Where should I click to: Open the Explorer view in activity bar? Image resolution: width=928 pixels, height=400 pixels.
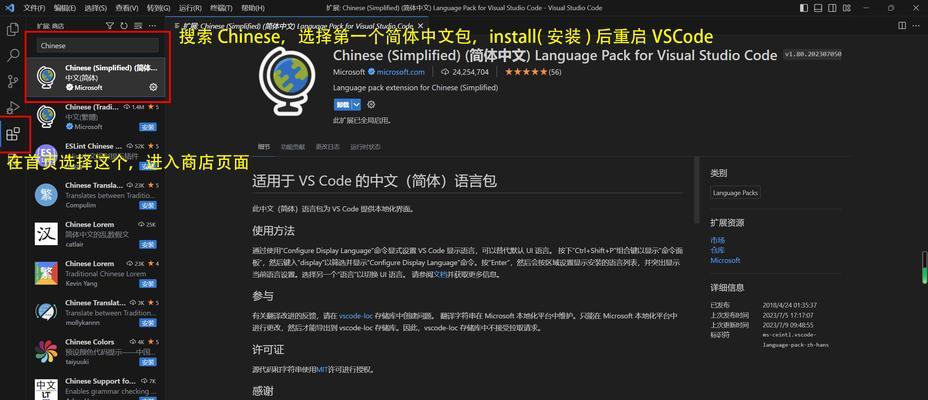coord(12,29)
